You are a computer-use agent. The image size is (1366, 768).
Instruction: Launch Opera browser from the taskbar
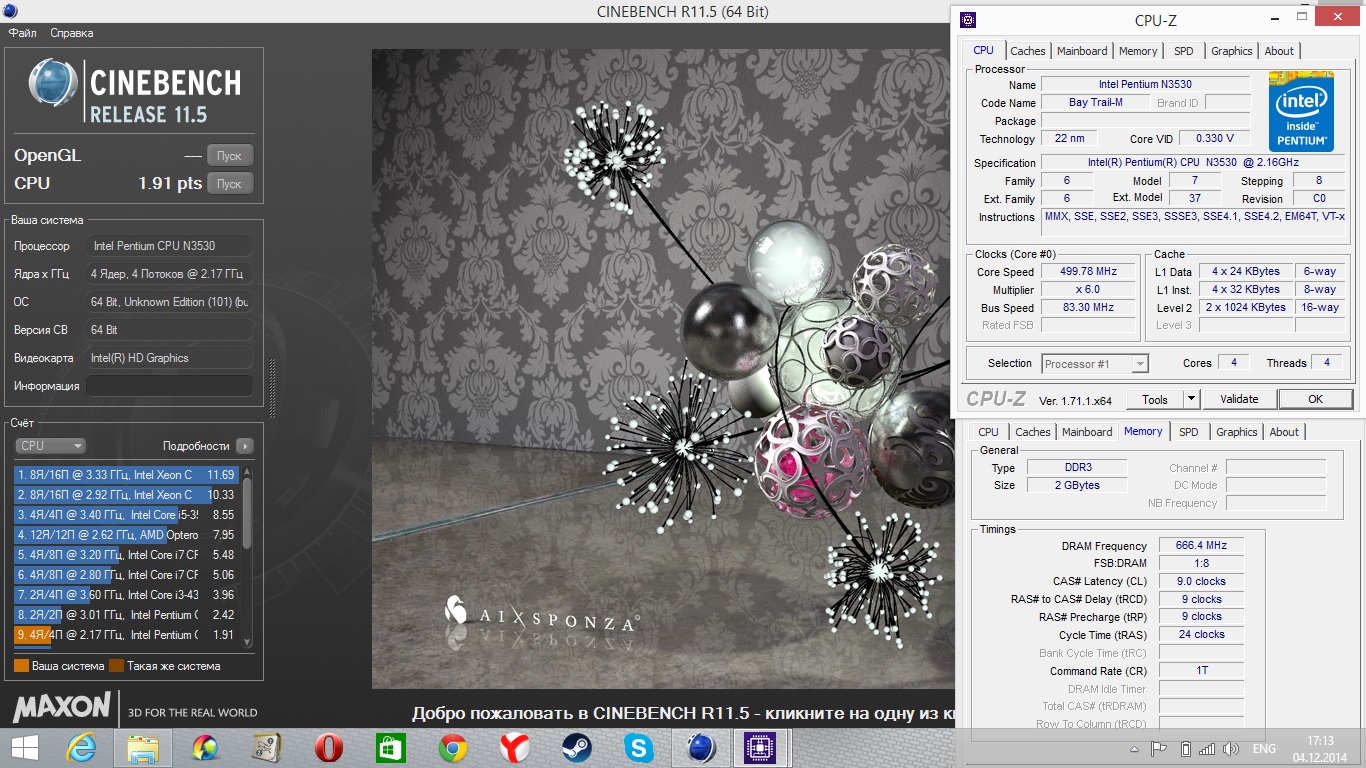(329, 747)
